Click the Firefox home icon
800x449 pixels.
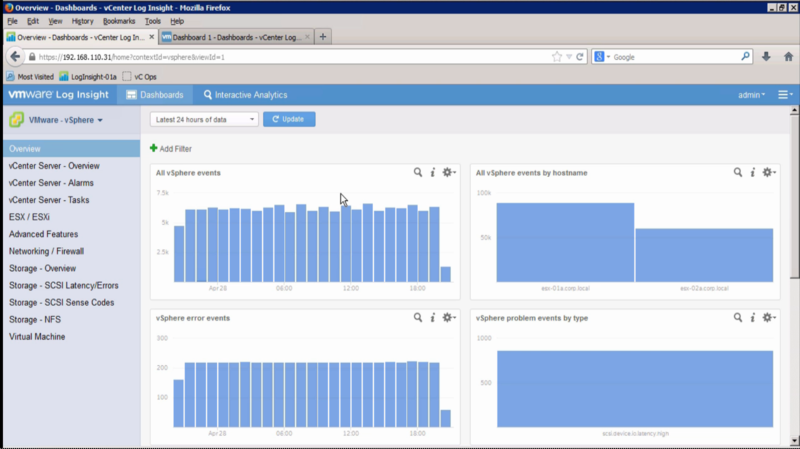pyautogui.click(x=786, y=57)
